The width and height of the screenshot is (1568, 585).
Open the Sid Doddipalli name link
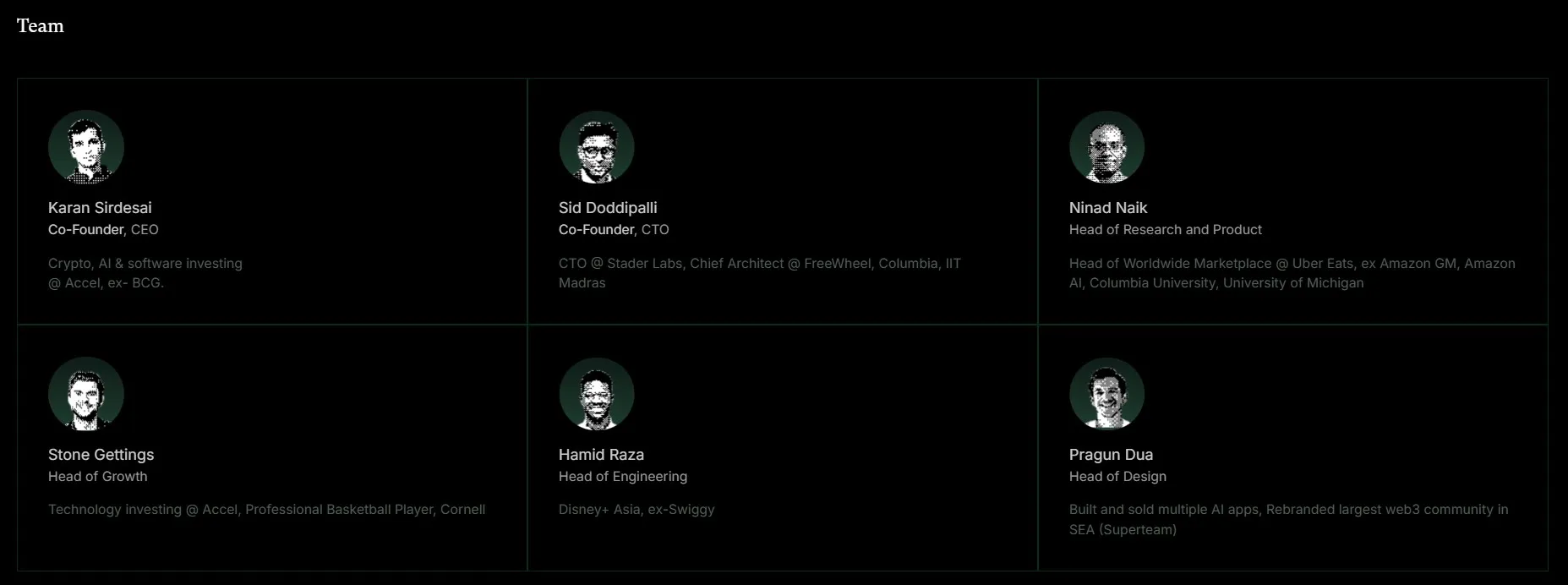click(x=608, y=208)
